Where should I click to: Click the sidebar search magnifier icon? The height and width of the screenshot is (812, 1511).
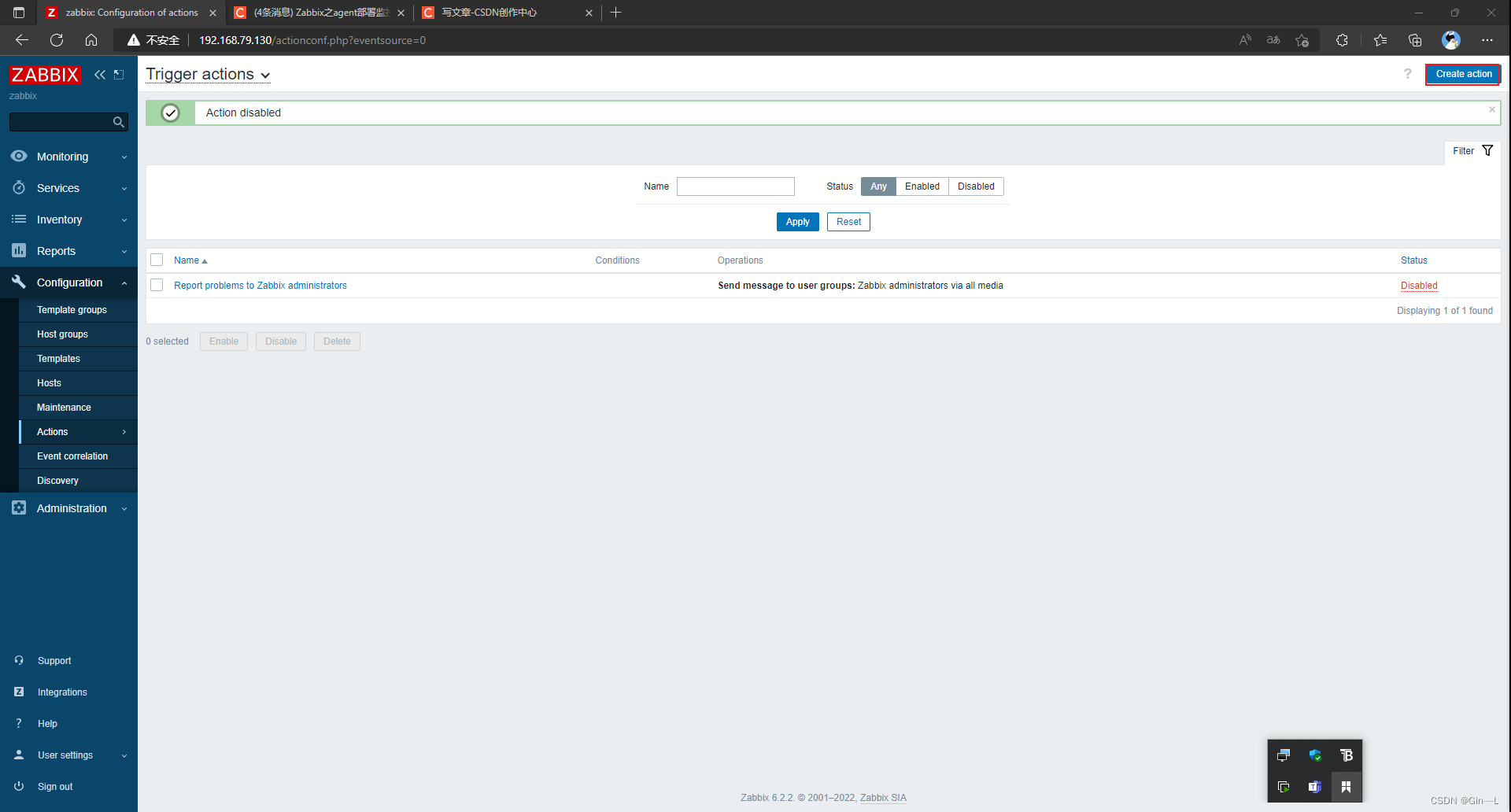pyautogui.click(x=119, y=122)
